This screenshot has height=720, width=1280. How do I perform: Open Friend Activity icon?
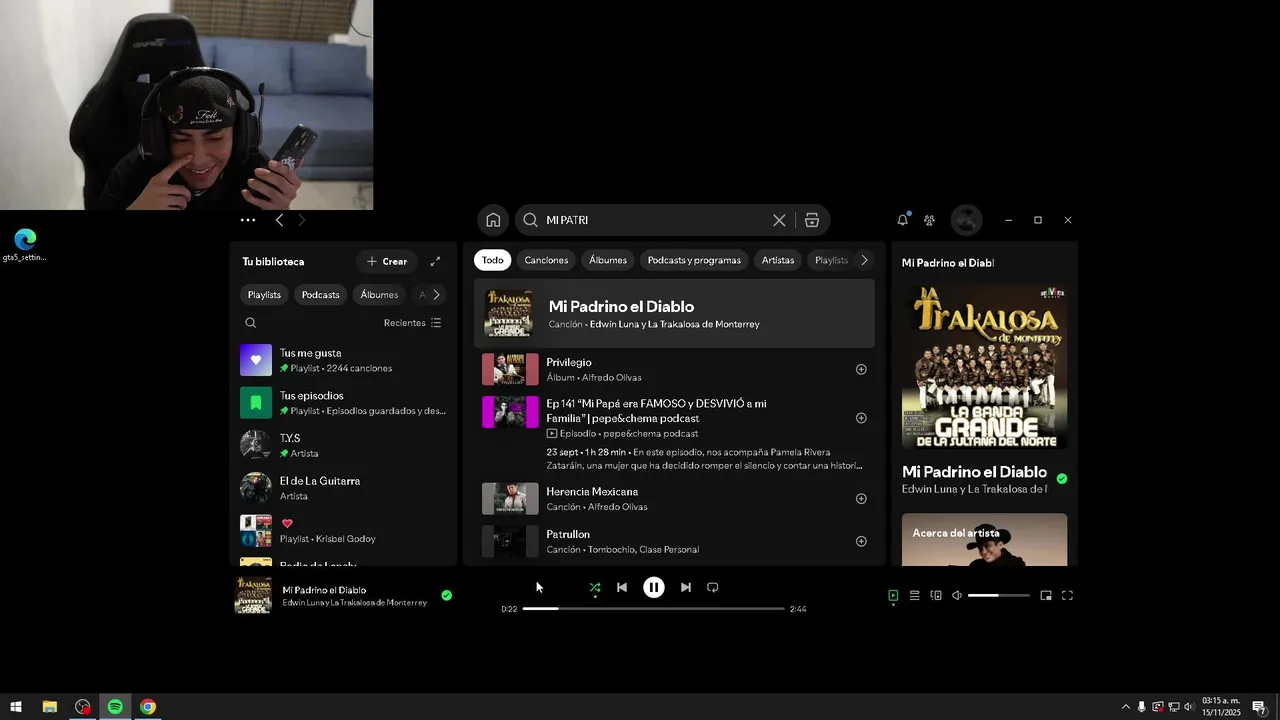pyautogui.click(x=929, y=220)
